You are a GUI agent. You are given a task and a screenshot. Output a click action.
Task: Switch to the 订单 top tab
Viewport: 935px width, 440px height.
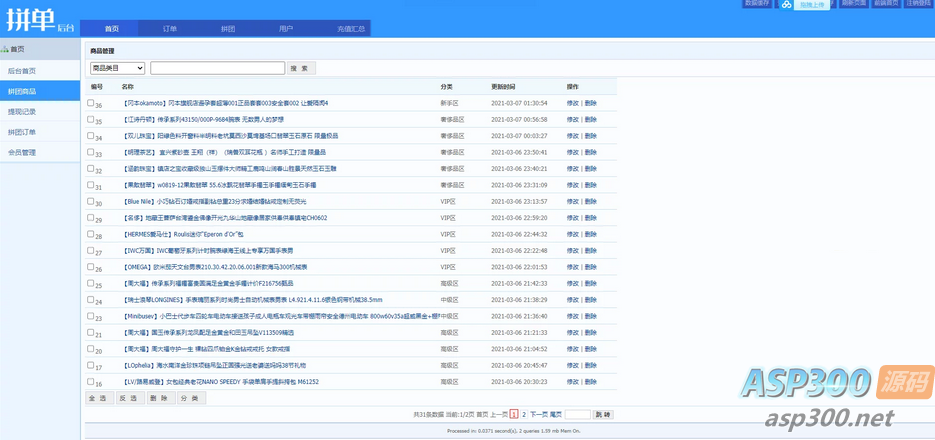pyautogui.click(x=170, y=29)
